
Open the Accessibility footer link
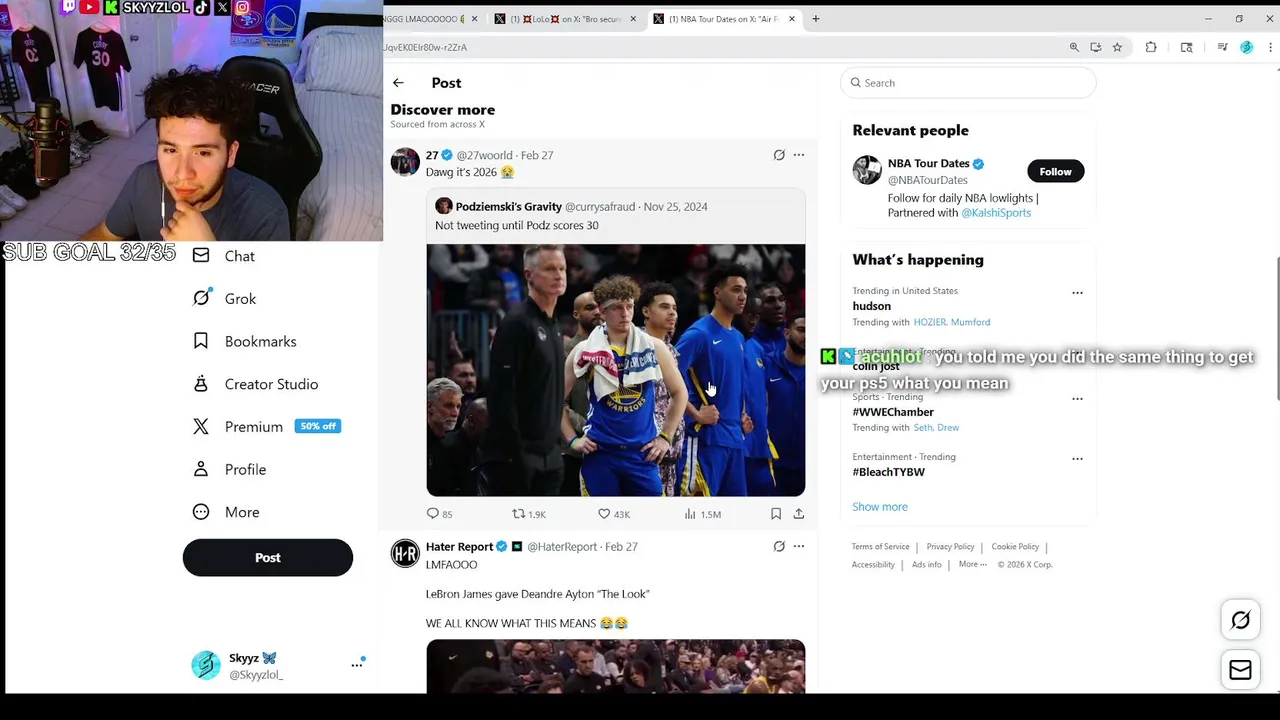point(873,565)
